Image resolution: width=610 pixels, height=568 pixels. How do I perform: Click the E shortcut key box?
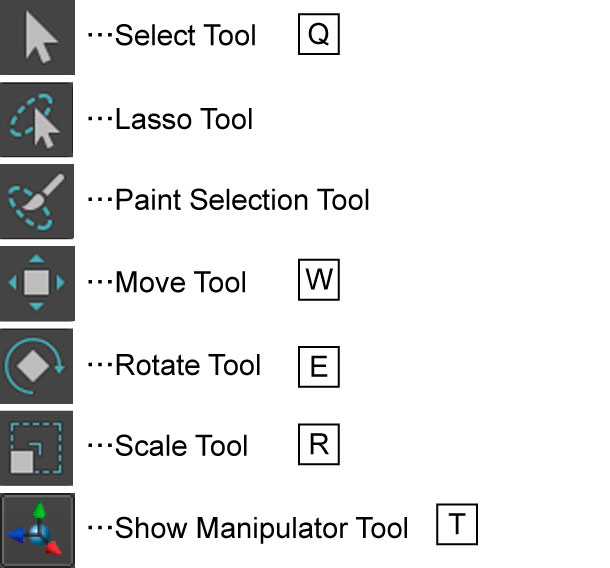point(319,367)
